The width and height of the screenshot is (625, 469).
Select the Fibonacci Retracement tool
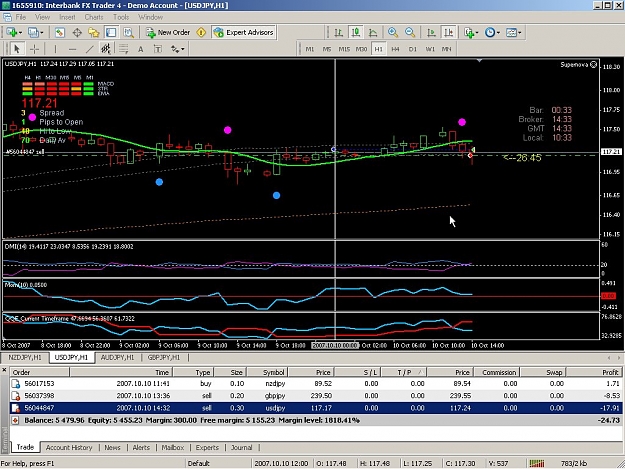123,49
